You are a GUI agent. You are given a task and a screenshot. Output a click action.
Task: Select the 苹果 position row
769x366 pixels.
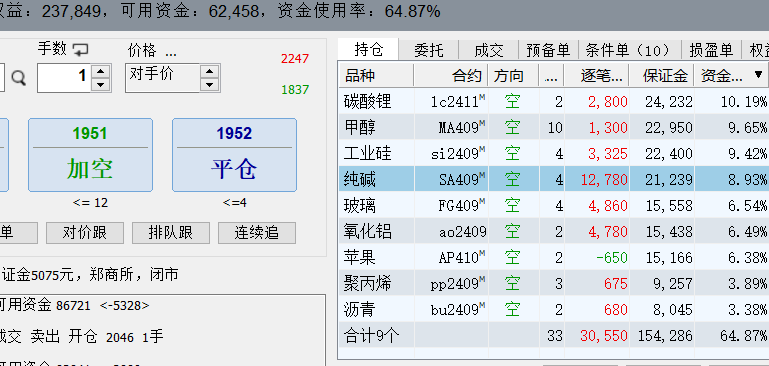click(554, 257)
